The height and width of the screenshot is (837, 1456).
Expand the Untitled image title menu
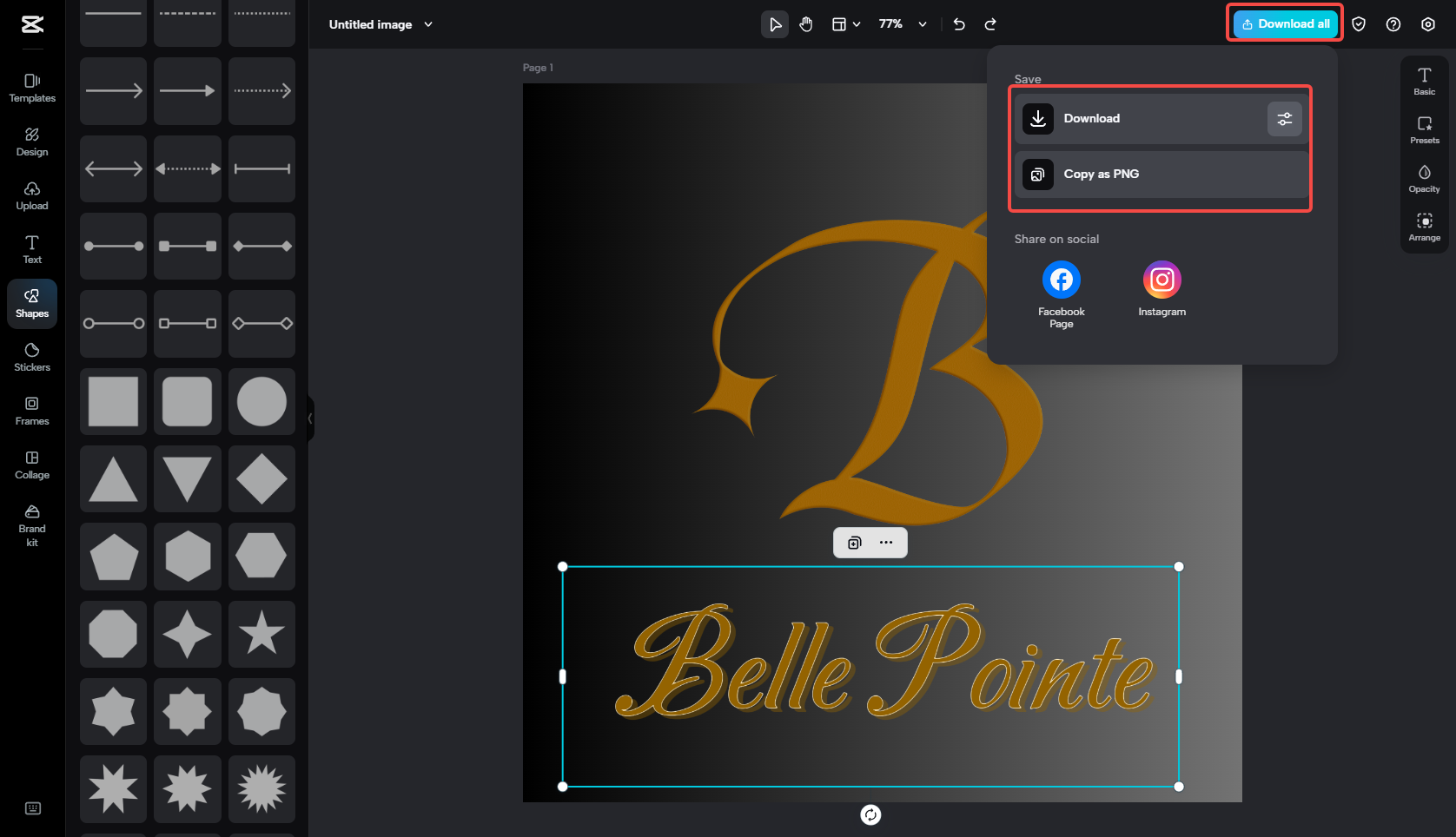427,24
